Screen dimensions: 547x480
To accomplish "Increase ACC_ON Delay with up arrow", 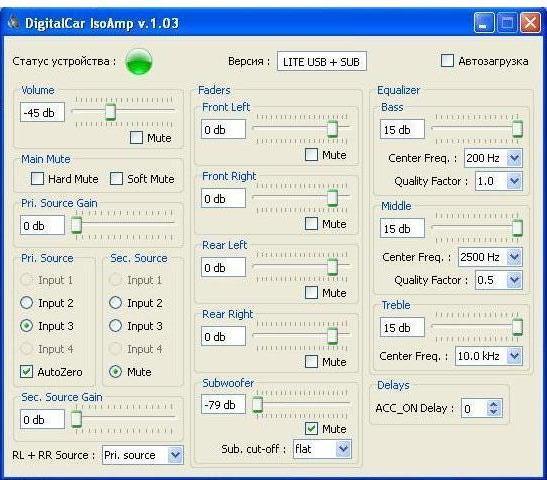I will 493,405.
